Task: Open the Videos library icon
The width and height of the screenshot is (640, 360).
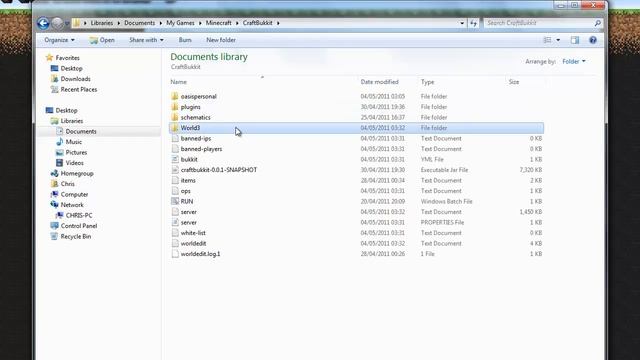Action: click(x=60, y=163)
